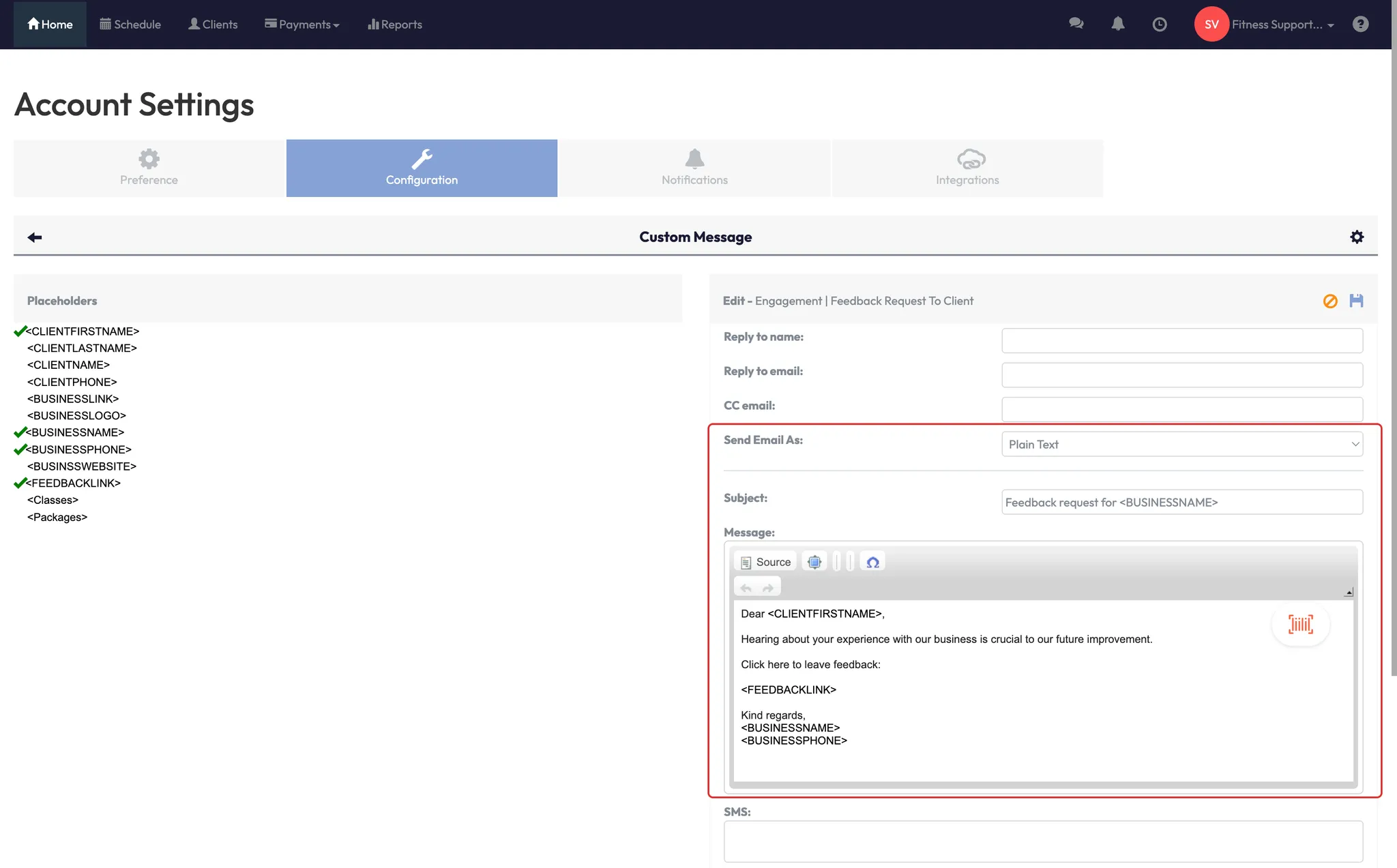Viewport: 1397px width, 868px height.
Task: Click the Maximize editor icon
Action: (814, 562)
